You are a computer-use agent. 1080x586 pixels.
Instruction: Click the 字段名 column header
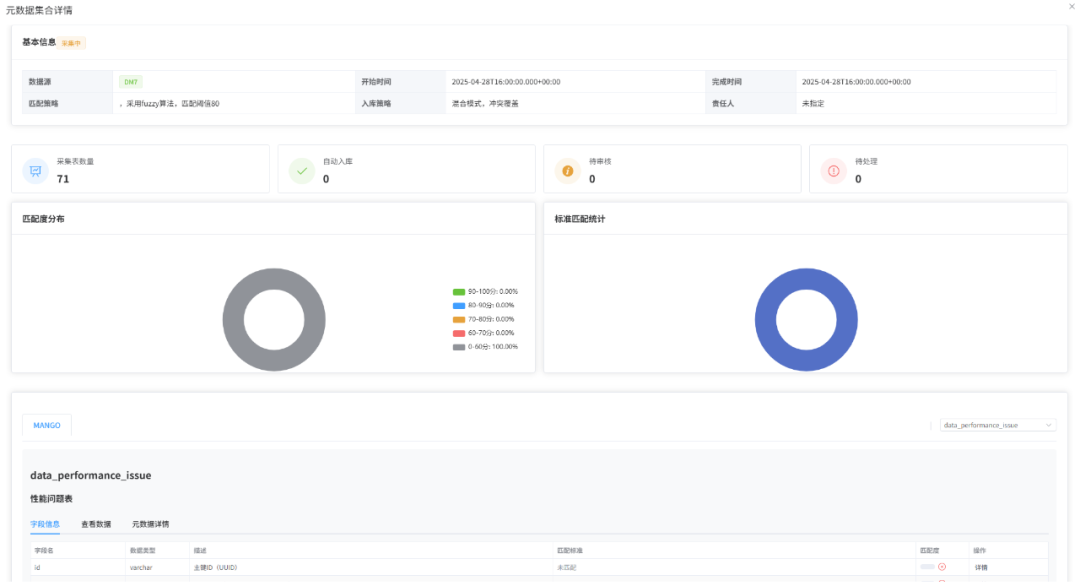pyautogui.click(x=43, y=550)
